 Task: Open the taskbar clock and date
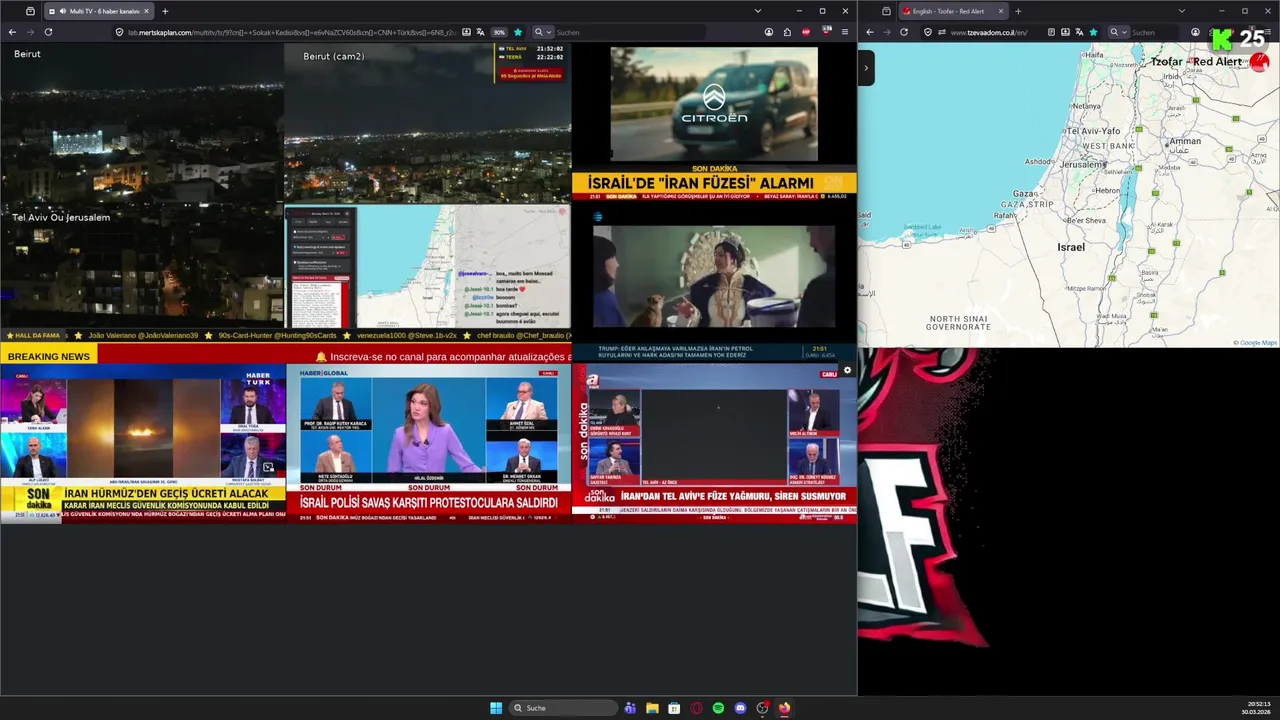[x=1258, y=708]
